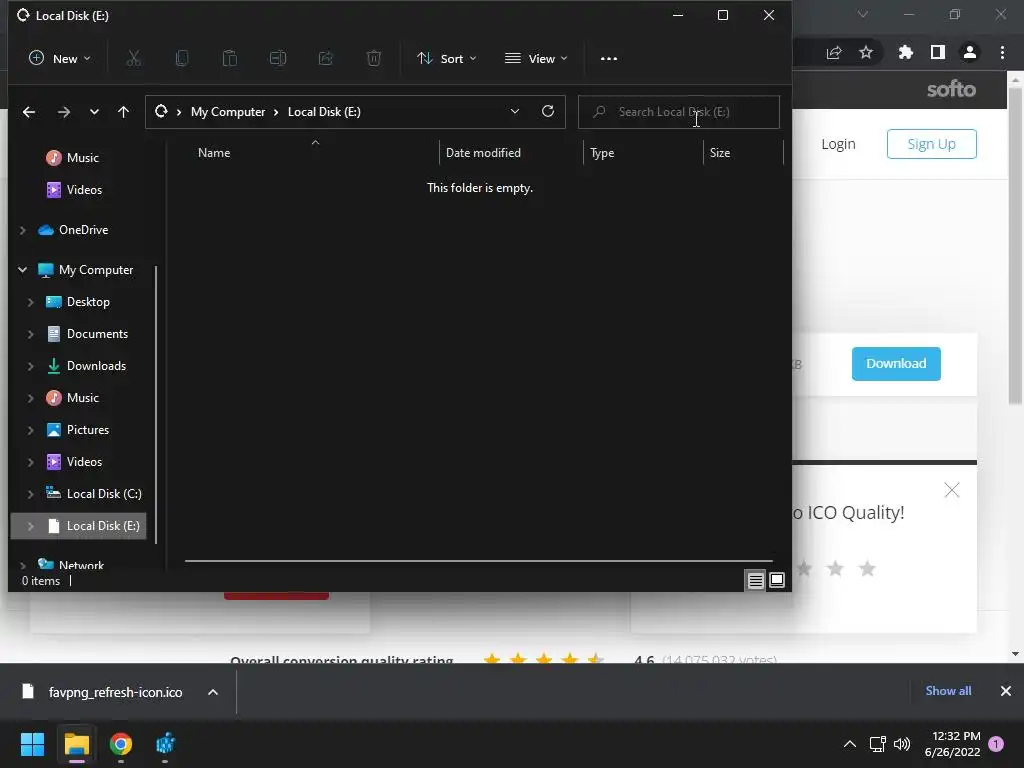The width and height of the screenshot is (1024, 768).
Task: Bookmark this page with star icon
Action: pos(866,52)
